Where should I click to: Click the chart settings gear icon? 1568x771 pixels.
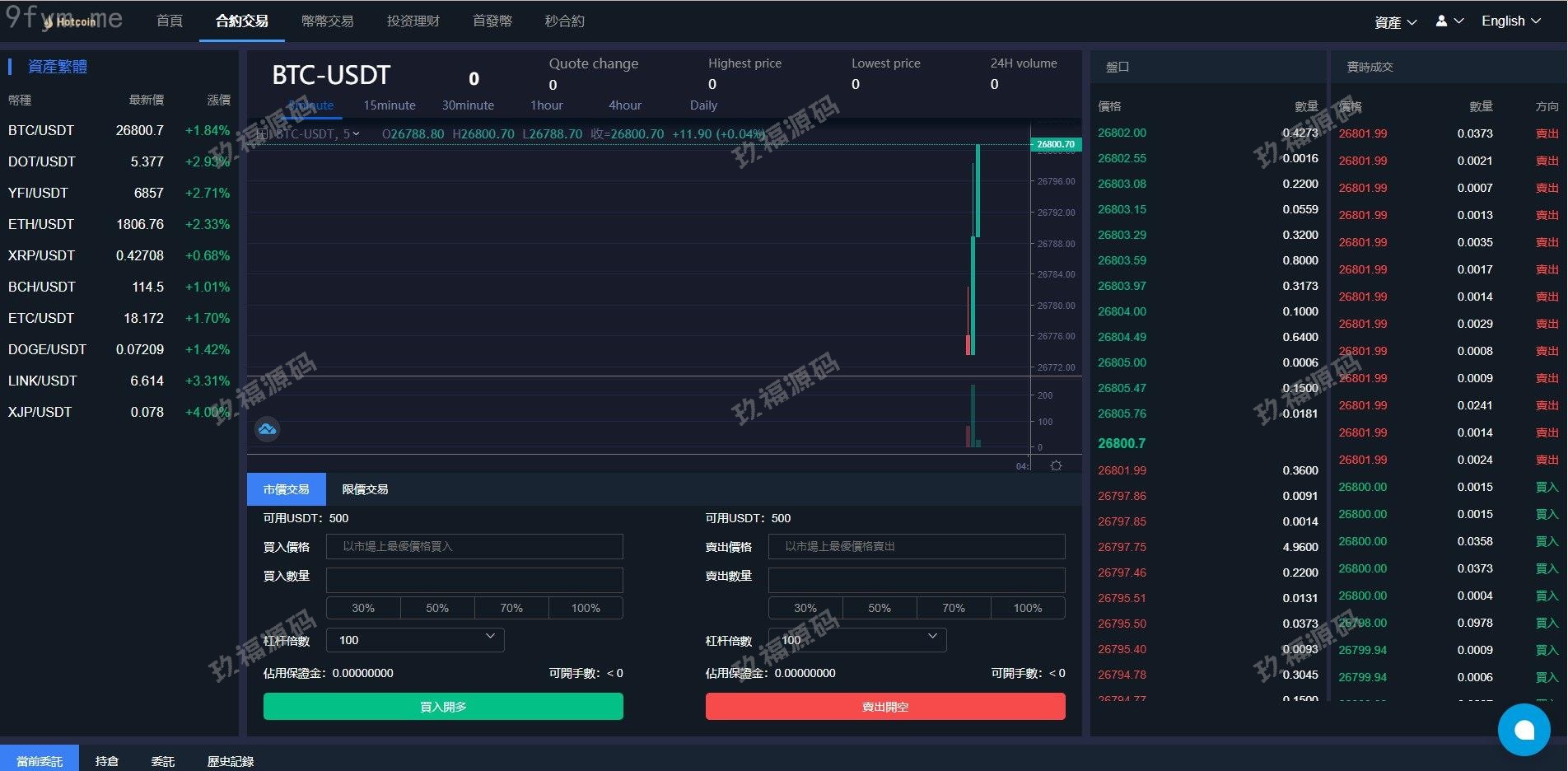[1056, 465]
